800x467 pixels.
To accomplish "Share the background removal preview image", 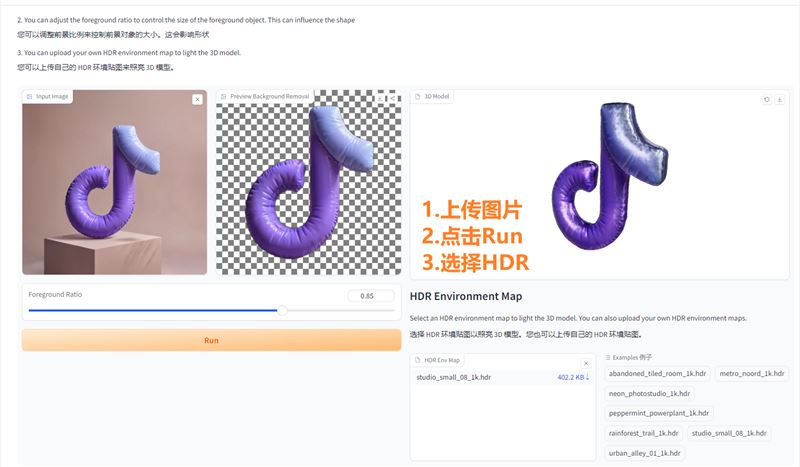I will pyautogui.click(x=392, y=98).
